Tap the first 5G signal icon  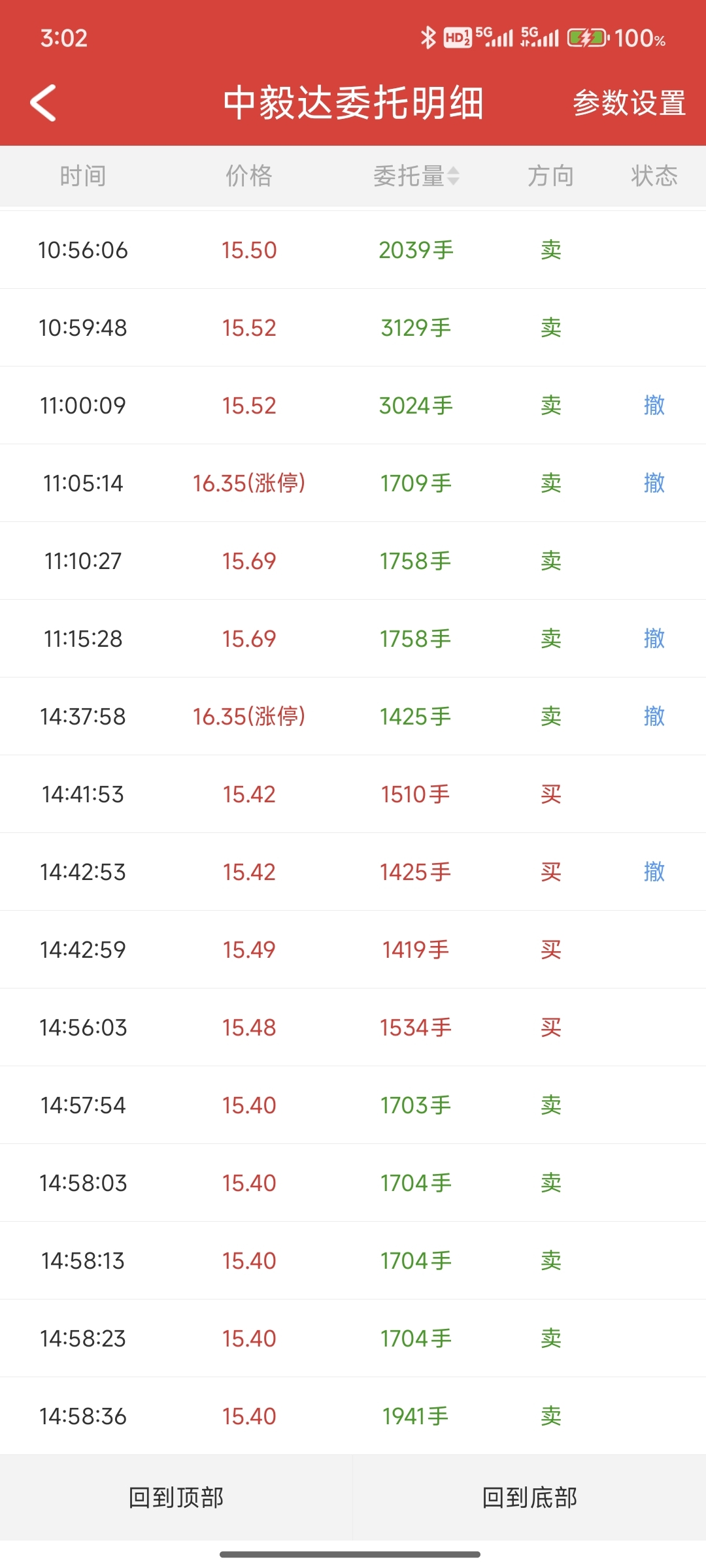point(495,38)
